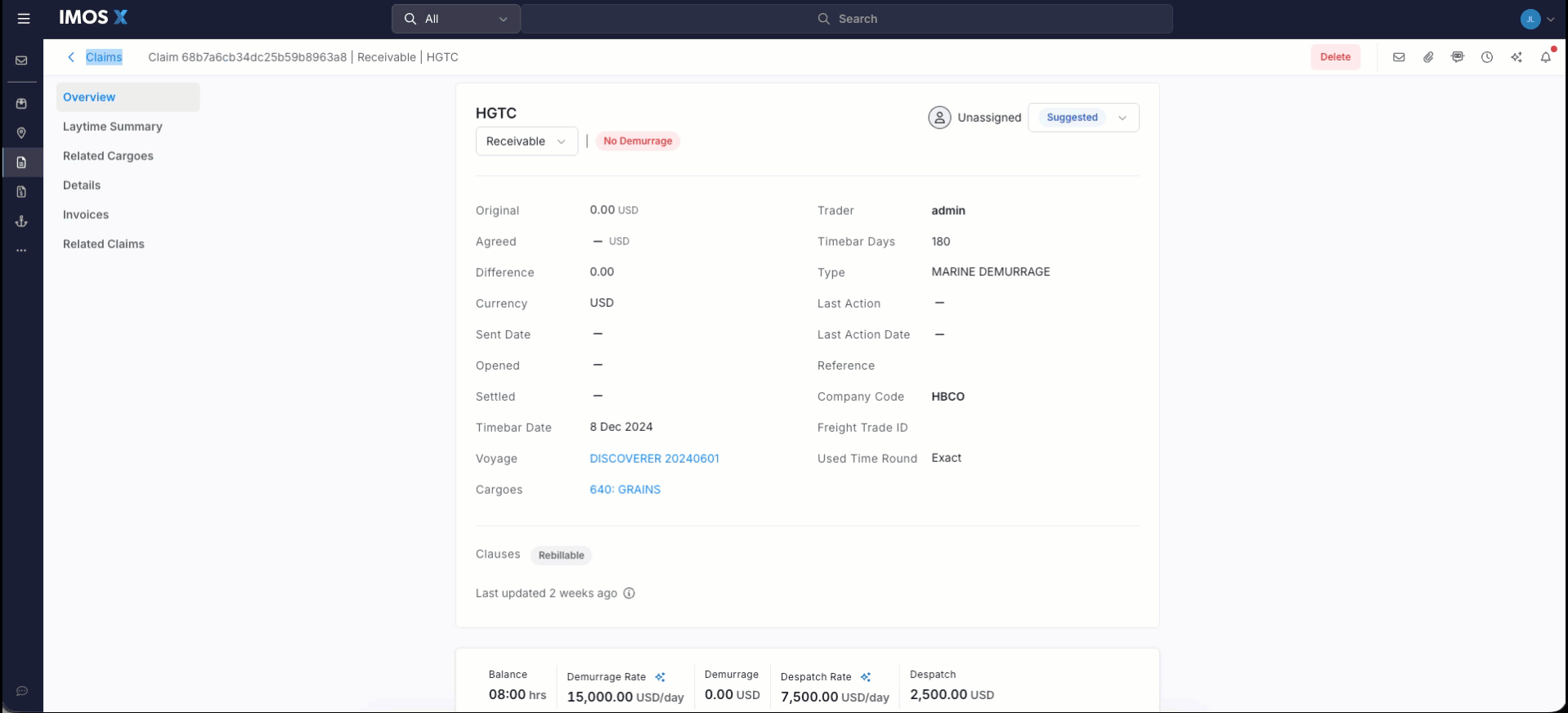Go to the Related Cargoes section
This screenshot has width=1568, height=713.
point(108,156)
